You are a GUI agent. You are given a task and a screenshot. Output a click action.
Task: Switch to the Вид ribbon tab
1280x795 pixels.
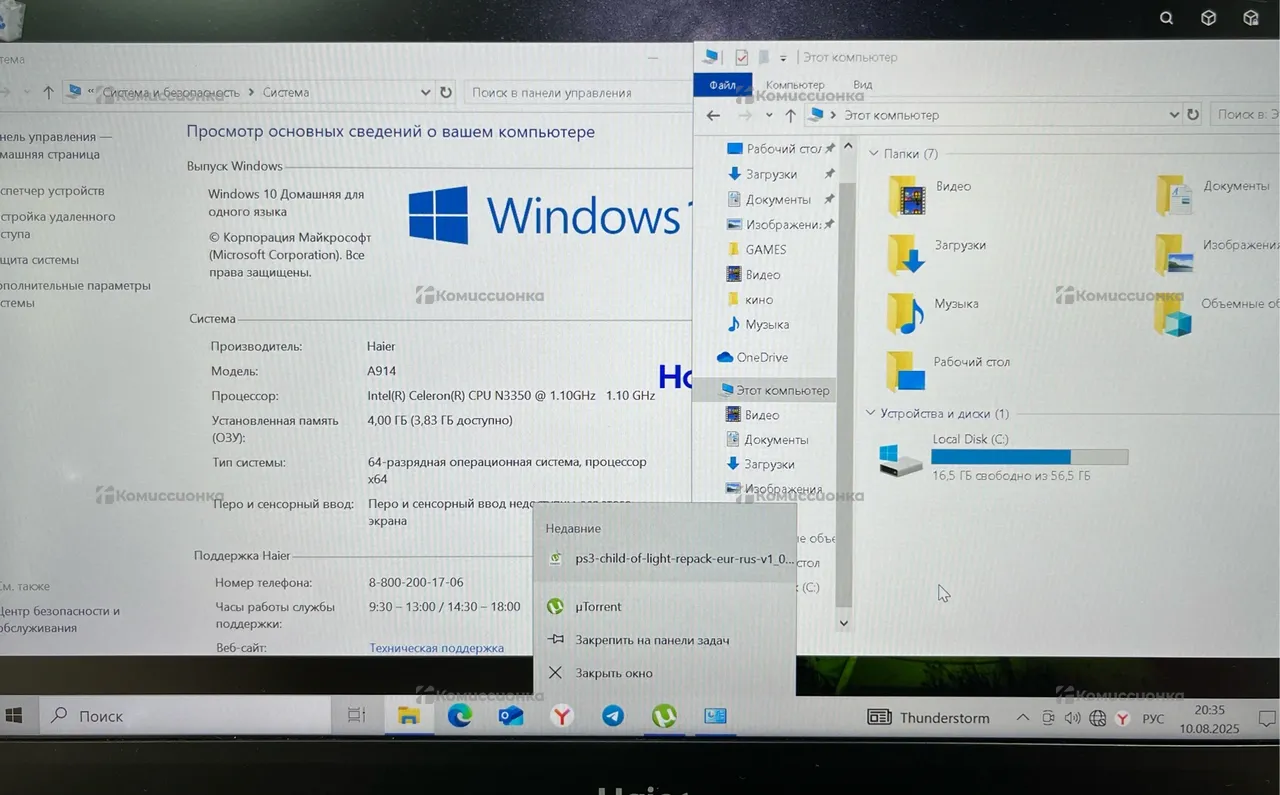[x=862, y=85]
